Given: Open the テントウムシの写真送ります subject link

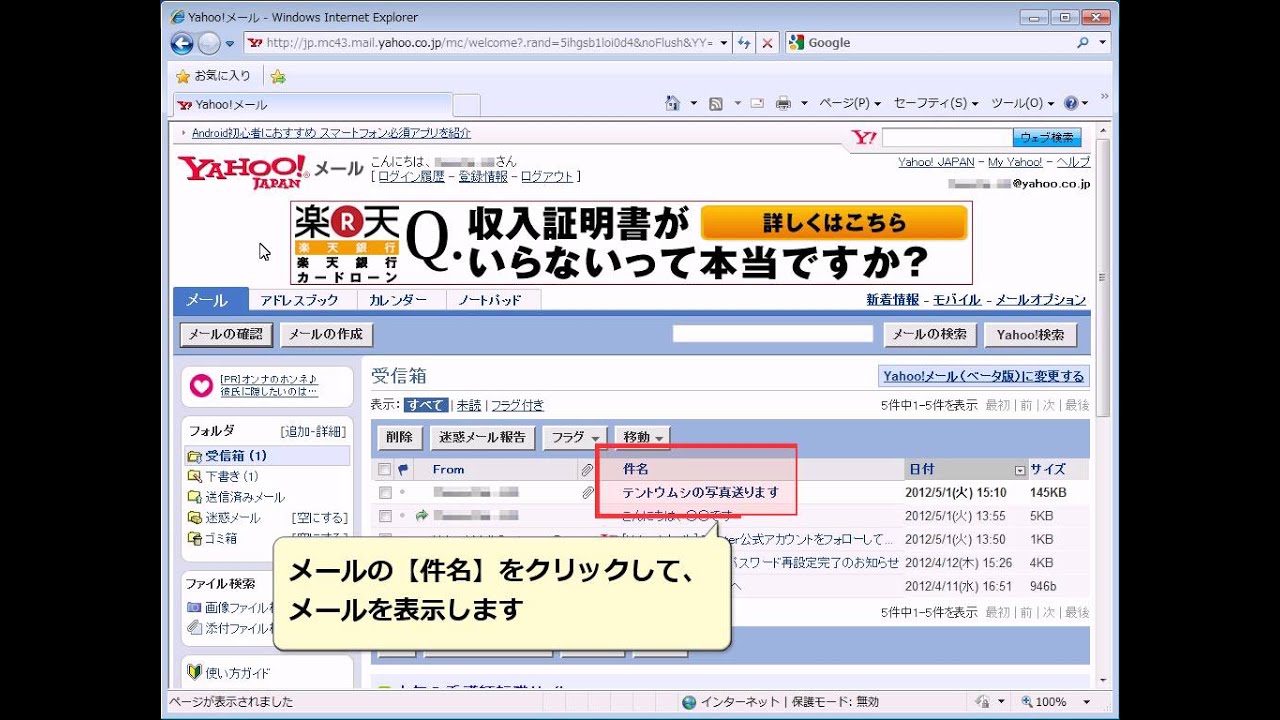Looking at the screenshot, I should click(700, 493).
